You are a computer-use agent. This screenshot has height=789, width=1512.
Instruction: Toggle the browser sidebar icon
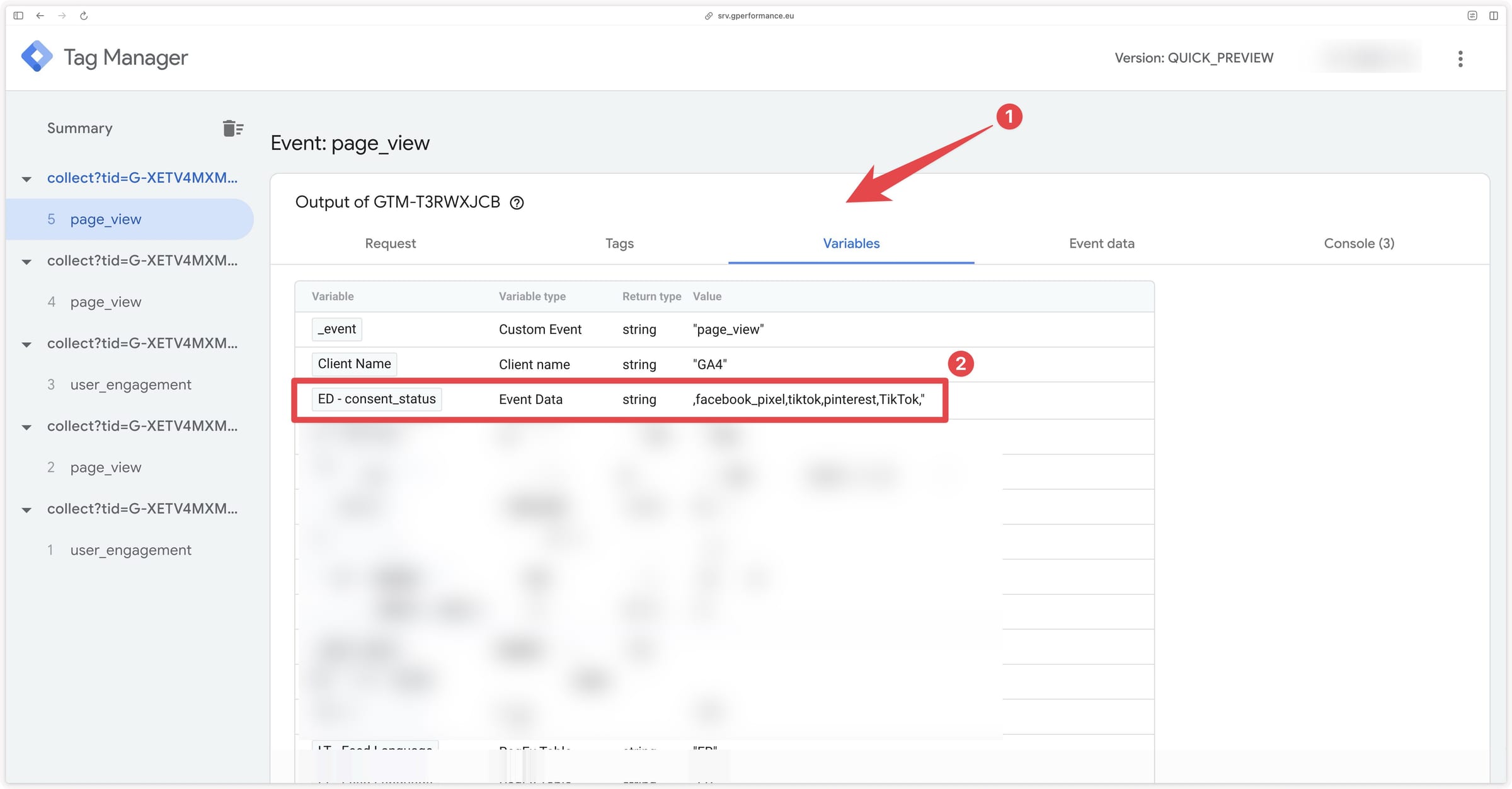click(x=18, y=16)
